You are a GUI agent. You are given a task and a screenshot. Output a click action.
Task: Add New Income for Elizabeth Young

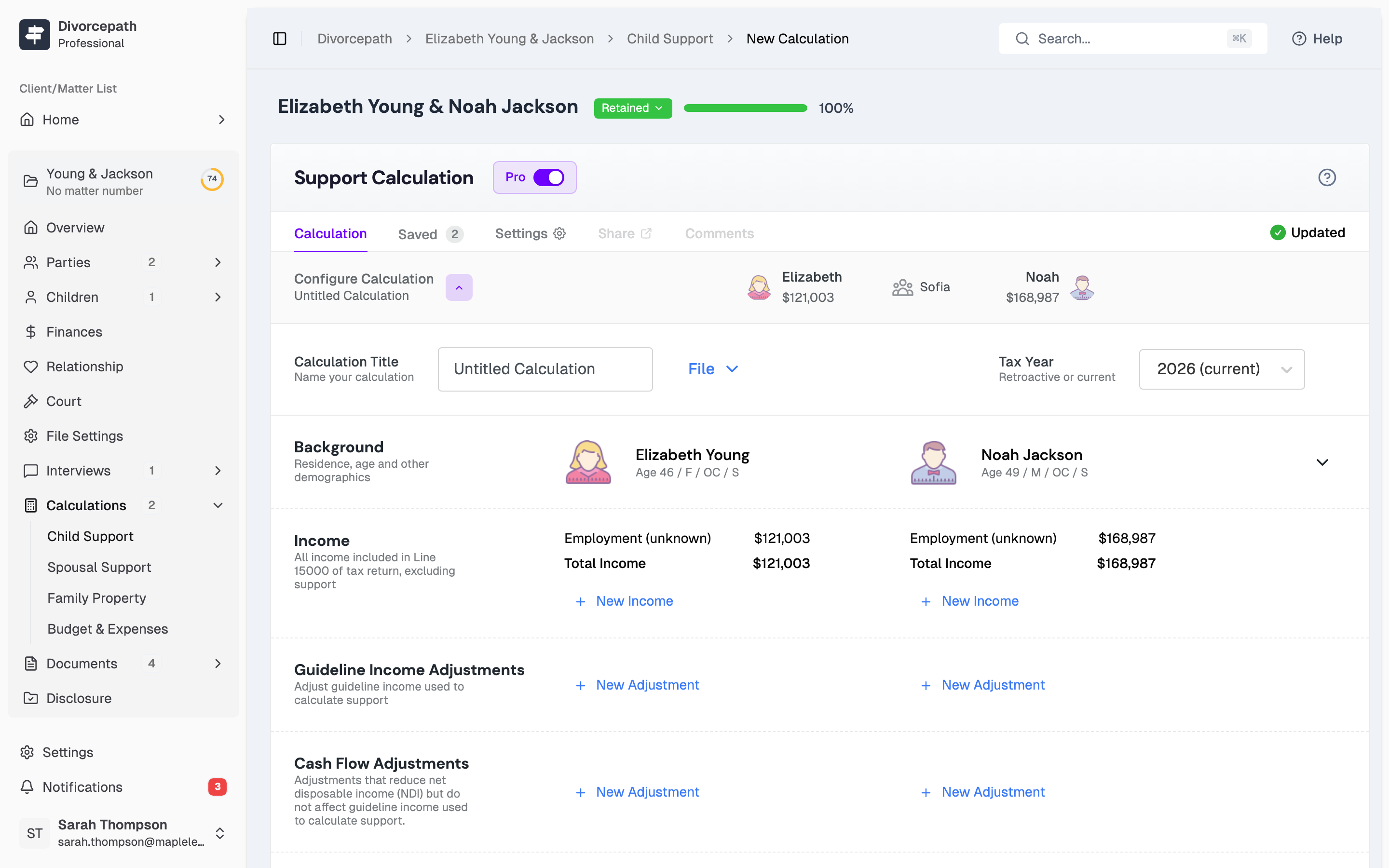(x=634, y=601)
